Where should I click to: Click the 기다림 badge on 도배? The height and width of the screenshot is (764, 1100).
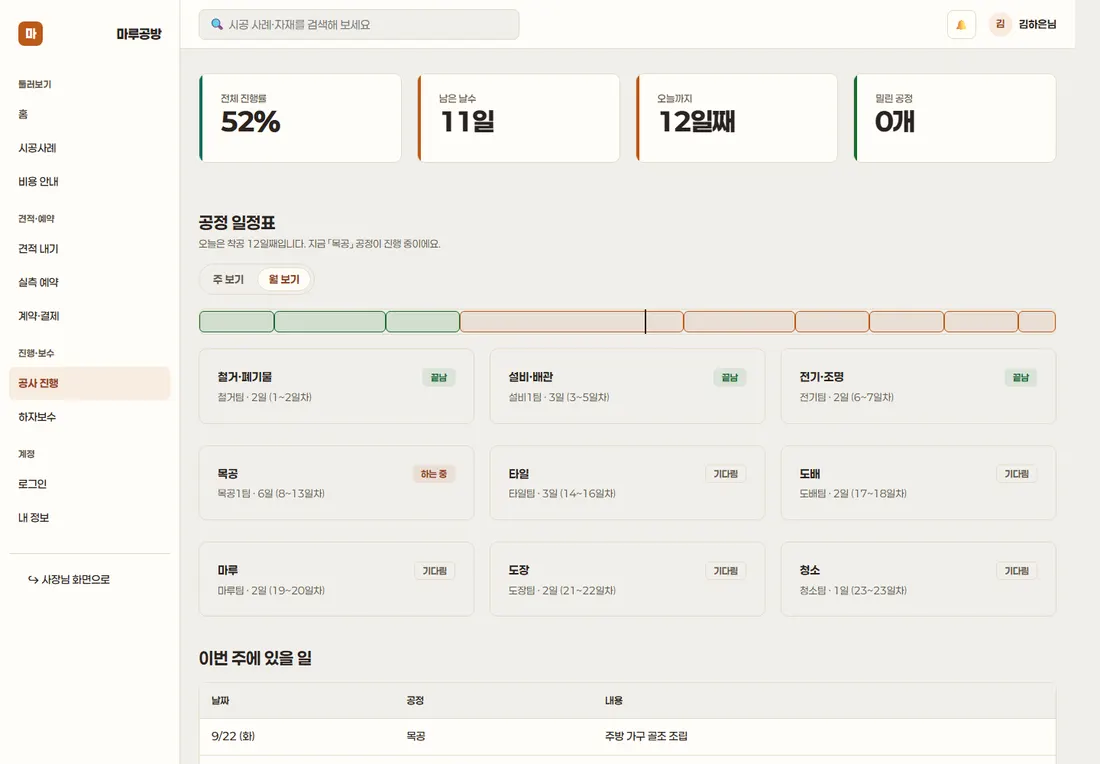coord(1017,474)
